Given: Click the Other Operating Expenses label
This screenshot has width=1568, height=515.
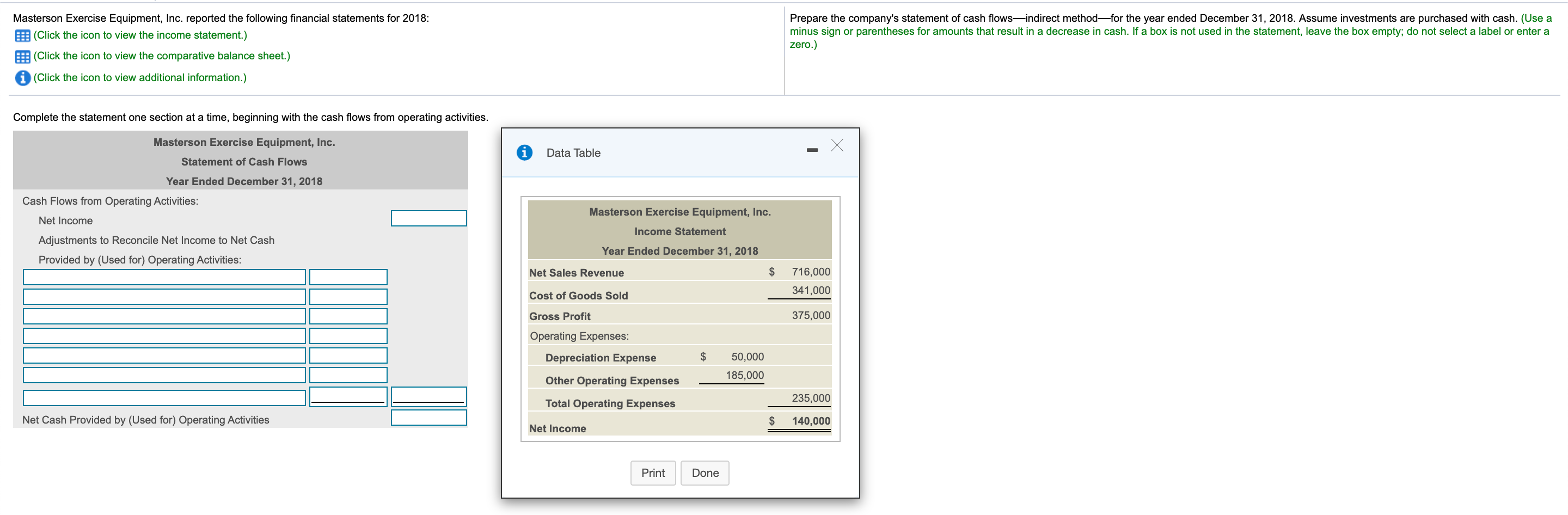Looking at the screenshot, I should pyautogui.click(x=612, y=381).
